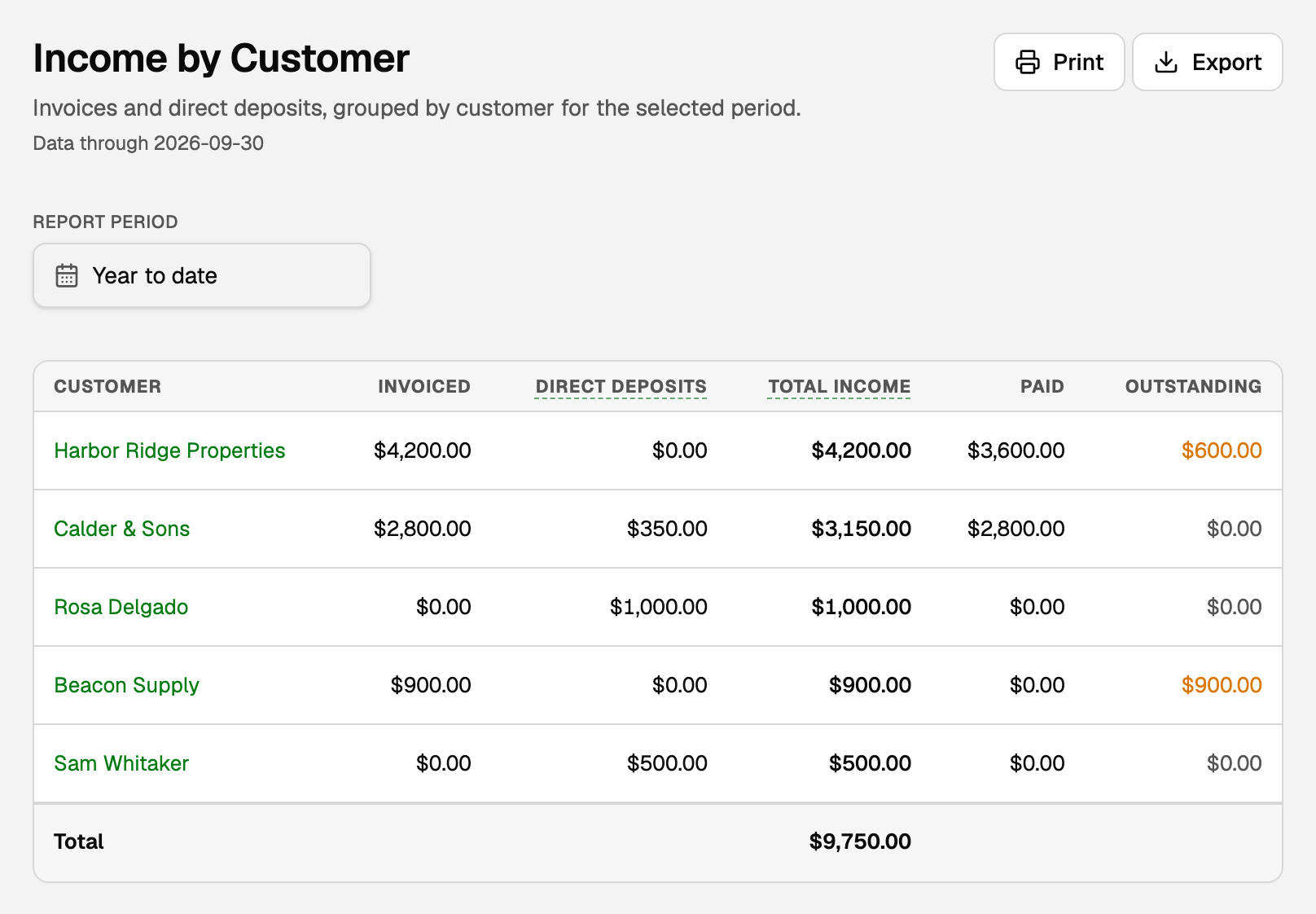Click the Total row label

coord(79,841)
